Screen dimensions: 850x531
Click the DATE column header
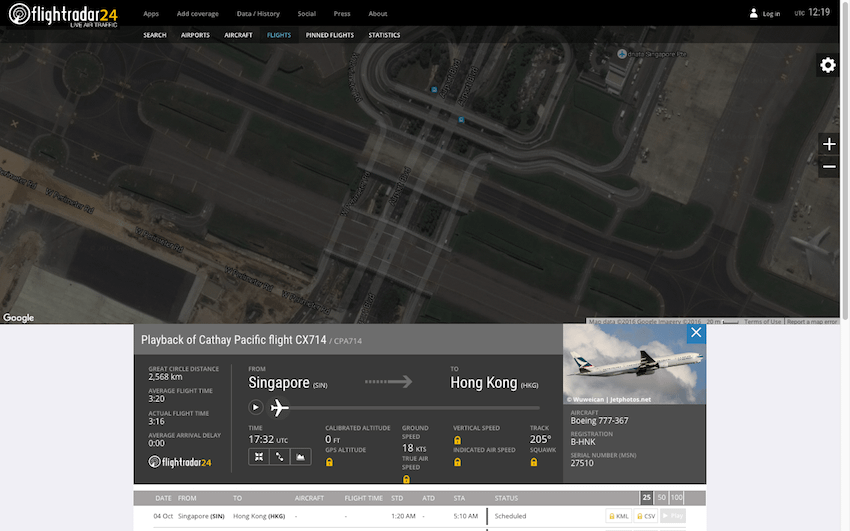click(163, 498)
